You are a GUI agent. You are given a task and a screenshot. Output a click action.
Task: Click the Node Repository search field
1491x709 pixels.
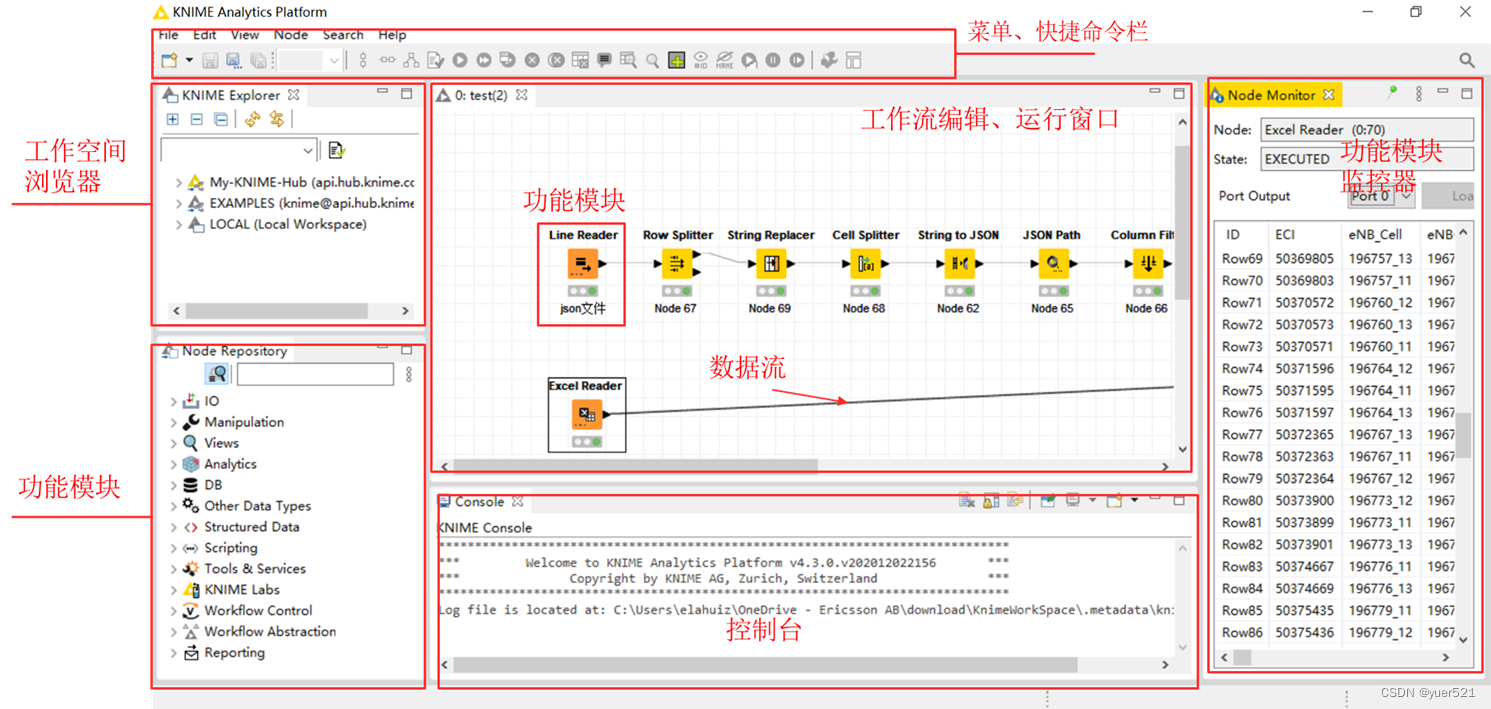click(x=315, y=374)
